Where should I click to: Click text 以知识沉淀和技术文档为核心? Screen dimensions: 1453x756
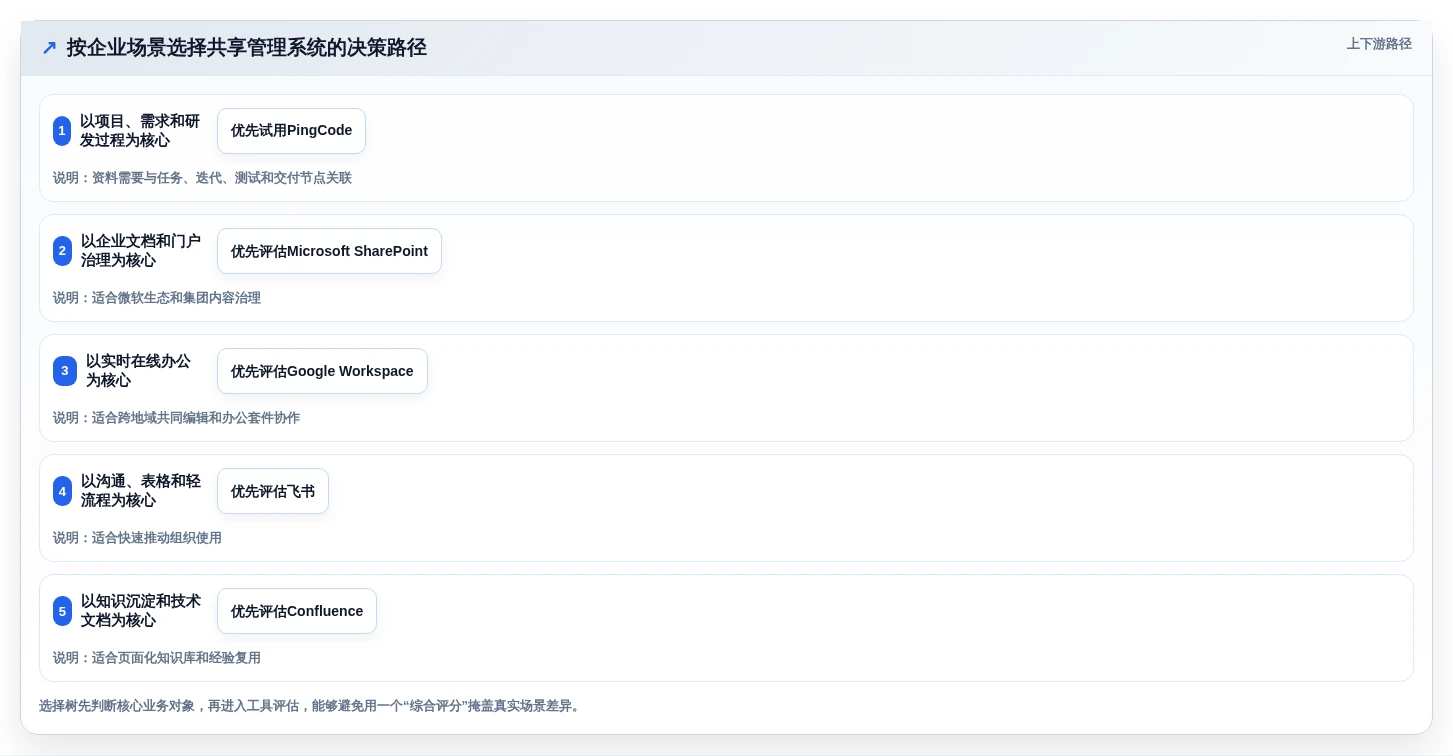[141, 611]
